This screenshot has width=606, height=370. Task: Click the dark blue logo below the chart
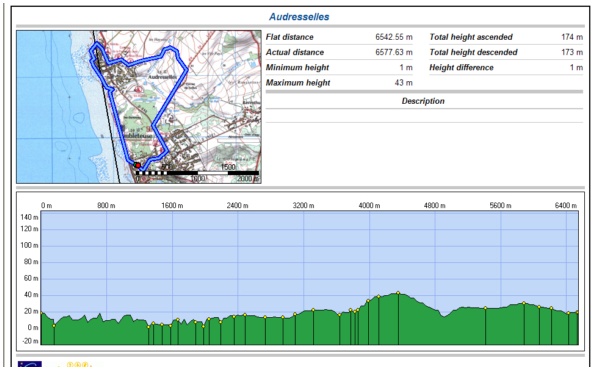[x=30, y=365]
